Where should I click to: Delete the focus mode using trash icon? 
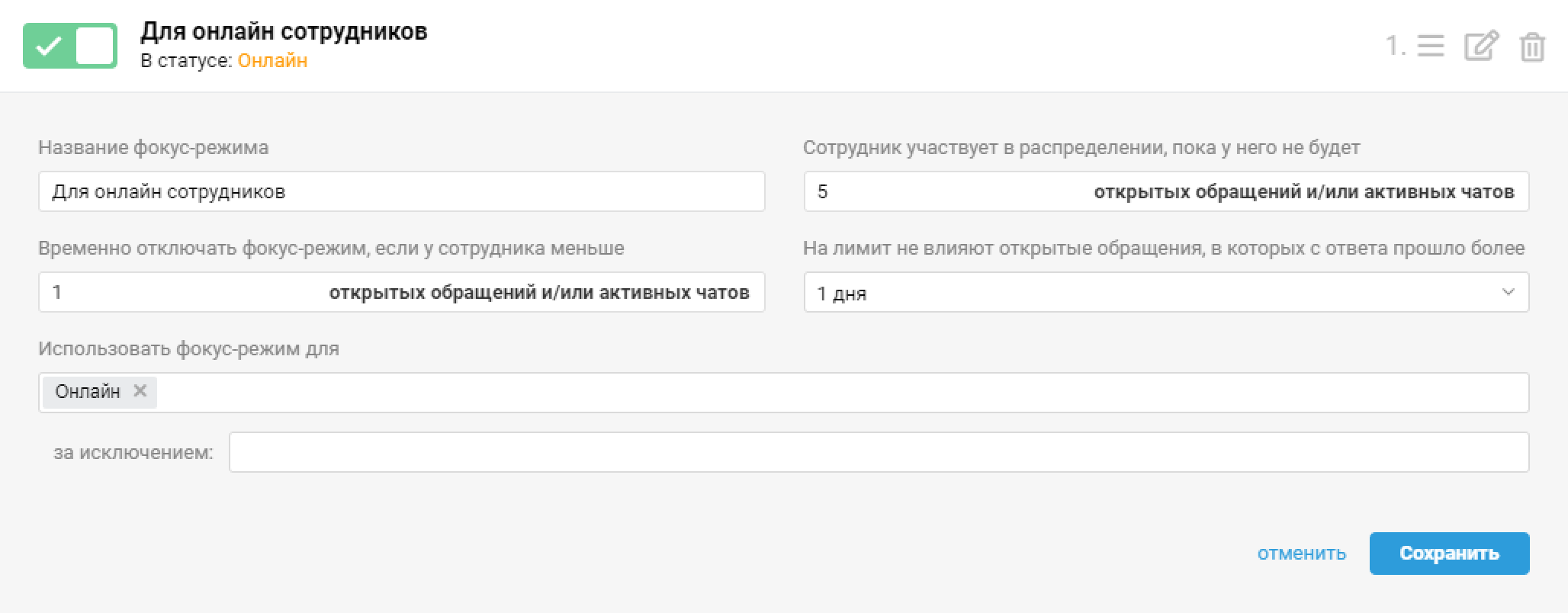pos(1532,47)
